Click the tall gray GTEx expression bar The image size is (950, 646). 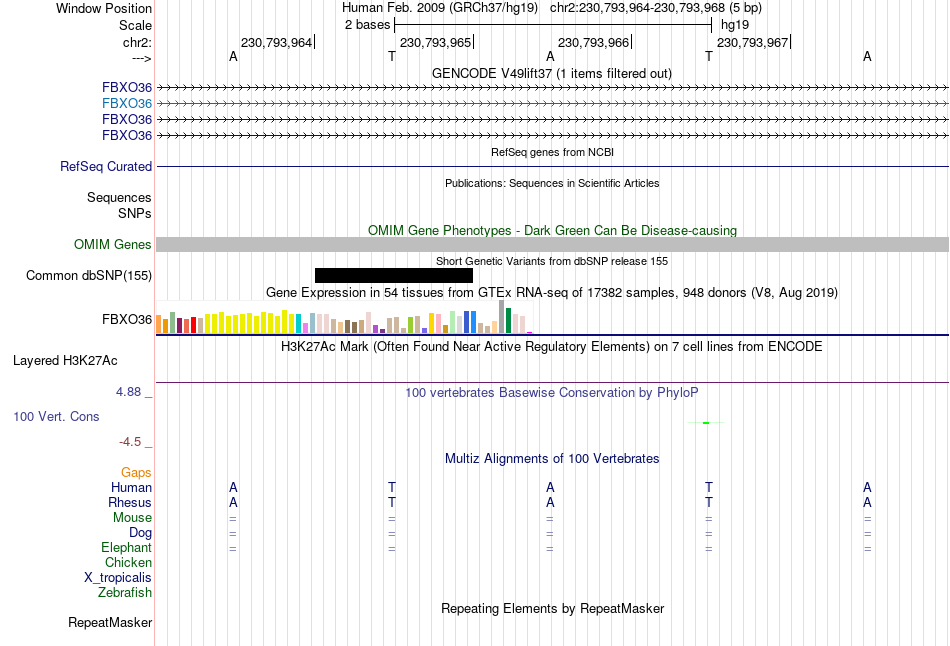(x=502, y=317)
